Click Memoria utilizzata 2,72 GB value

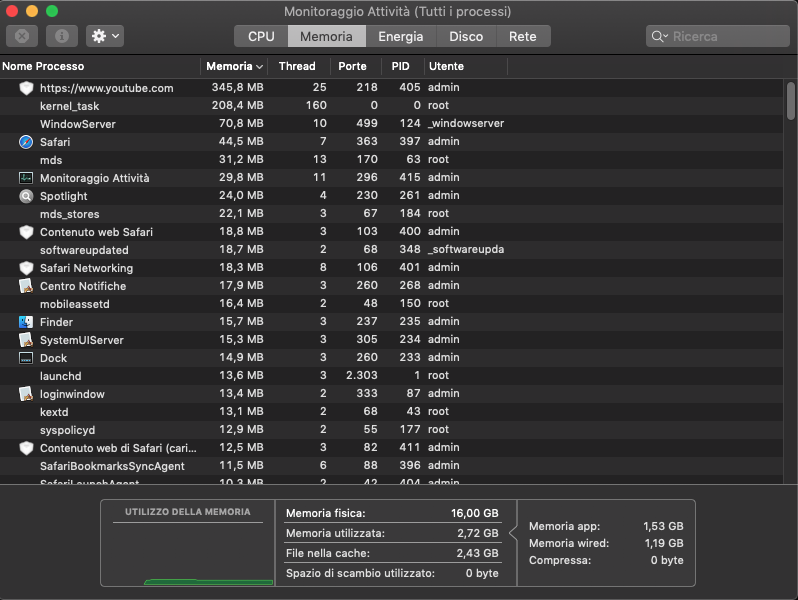coord(477,533)
